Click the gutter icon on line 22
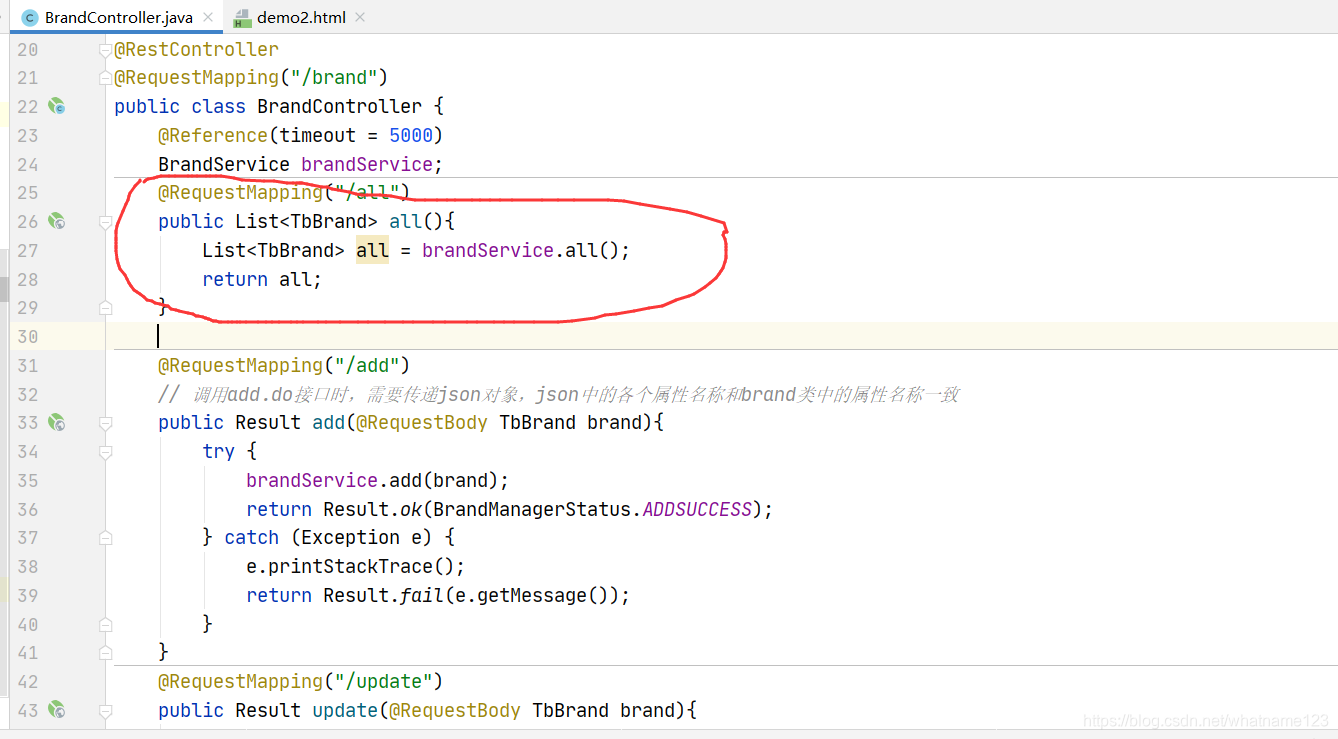Screen dimensions: 1338x739 (x=57, y=106)
